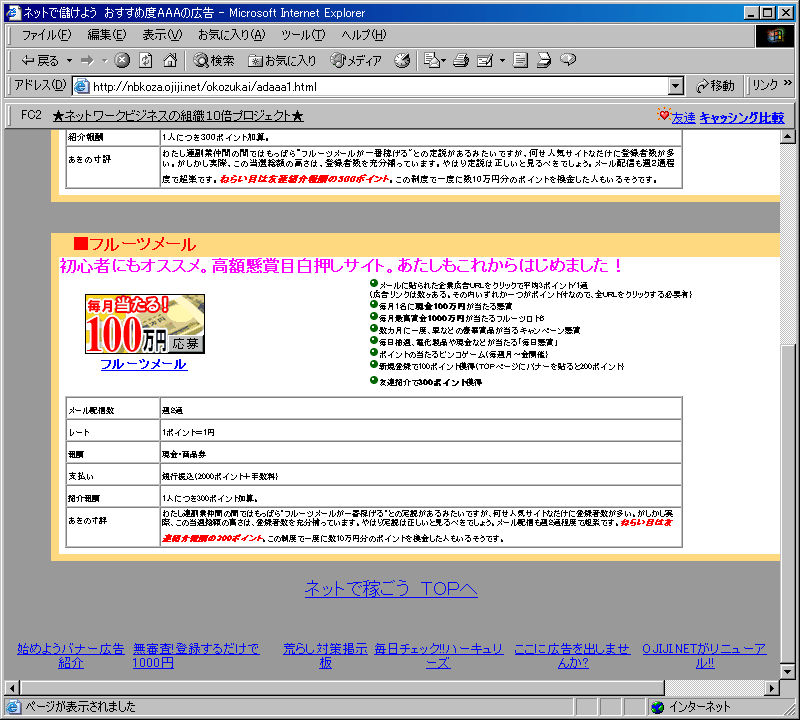Open the ファイル(F) menu
Image resolution: width=800 pixels, height=720 pixels.
pyautogui.click(x=46, y=35)
